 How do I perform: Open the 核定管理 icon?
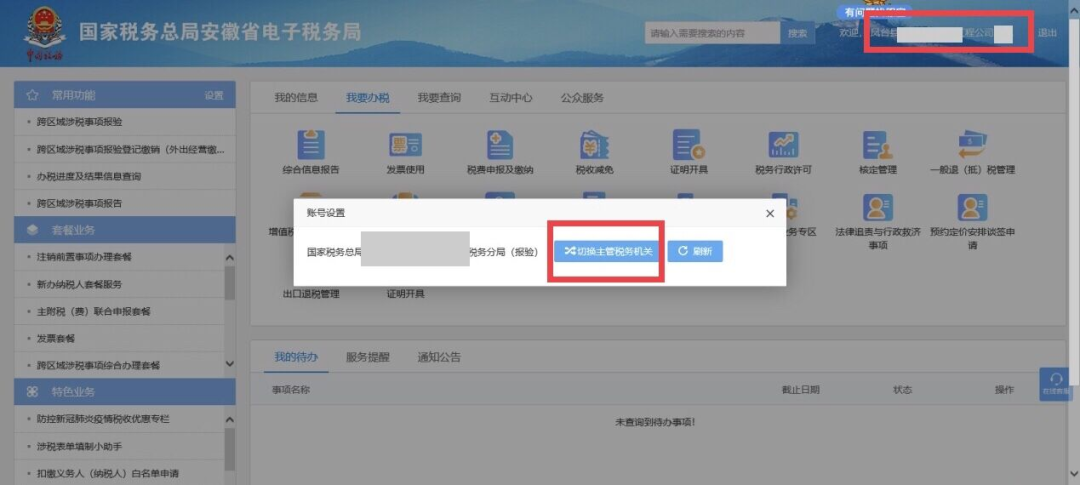[878, 145]
